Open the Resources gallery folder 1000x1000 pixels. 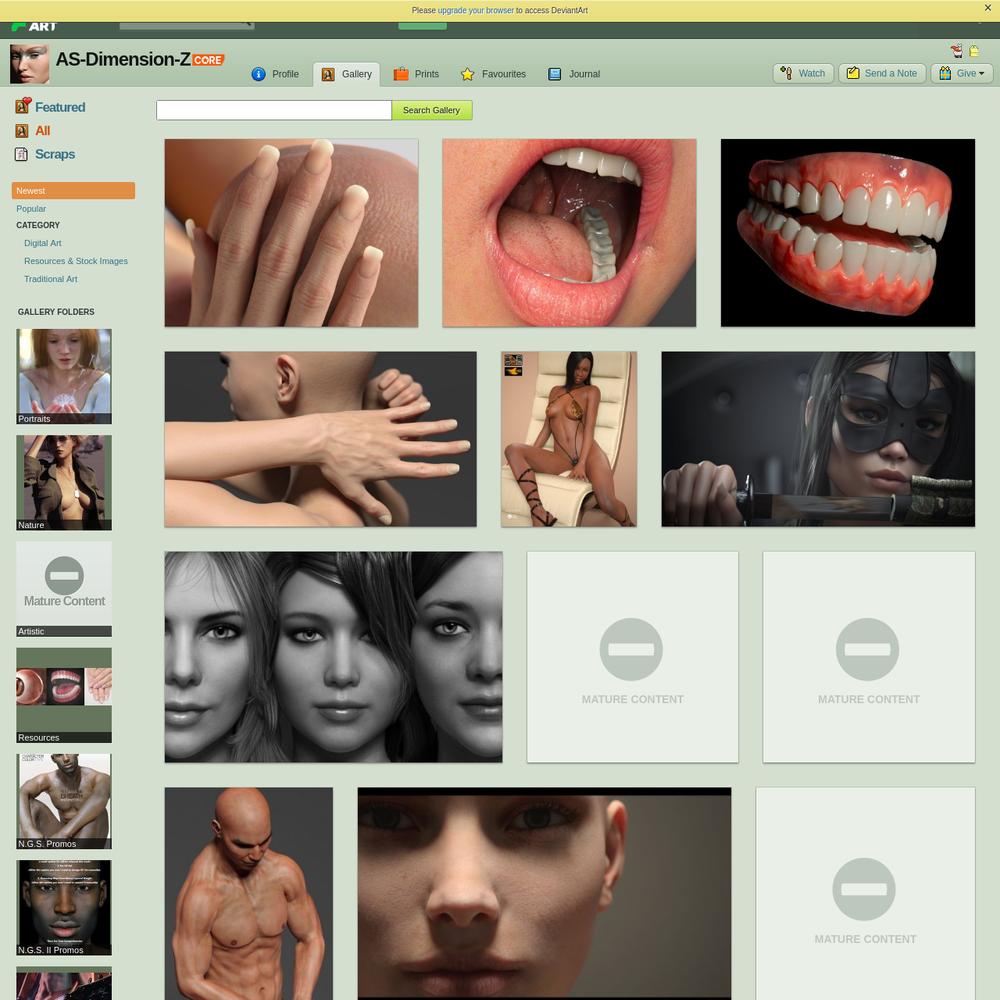(x=64, y=696)
